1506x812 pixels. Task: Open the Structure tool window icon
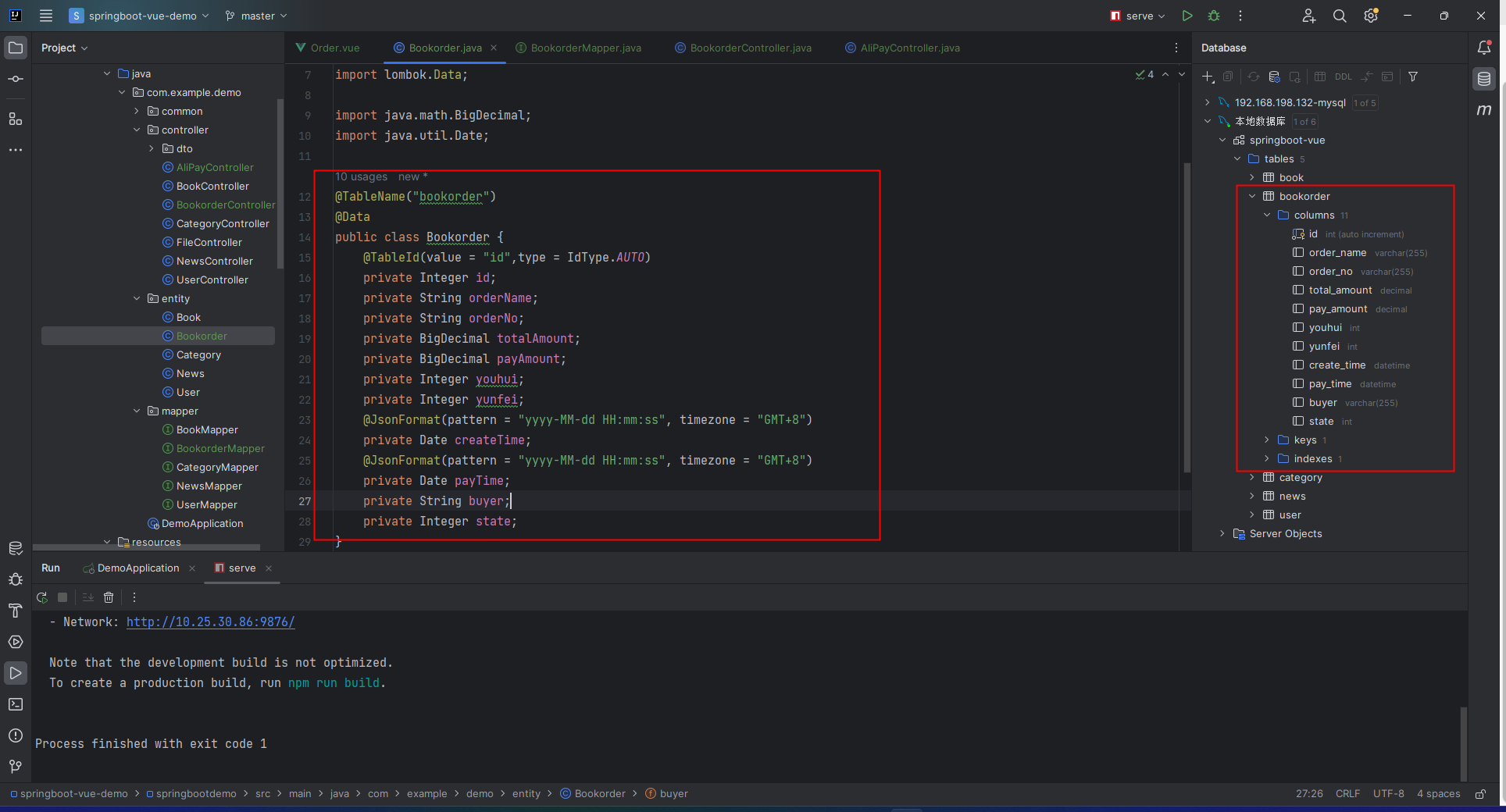(16, 119)
